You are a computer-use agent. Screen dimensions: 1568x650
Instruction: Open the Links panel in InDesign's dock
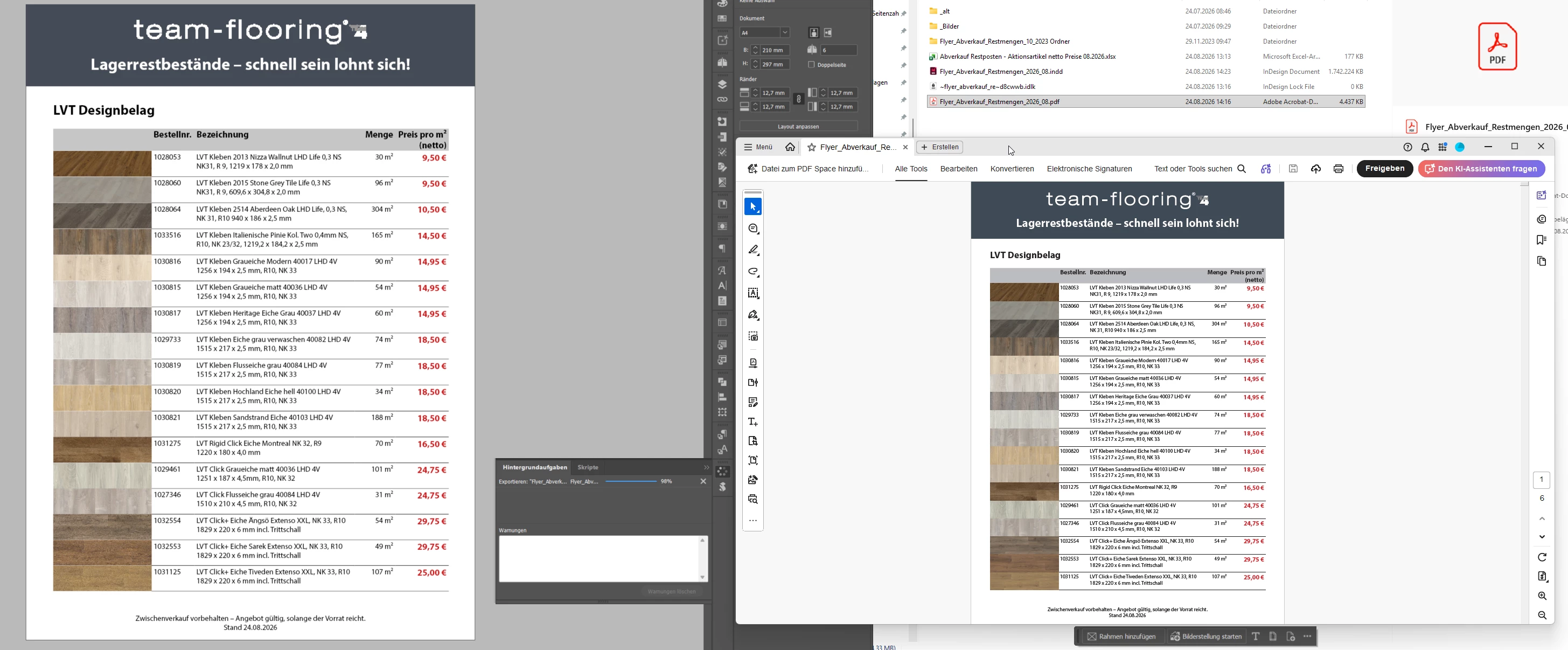(x=722, y=99)
